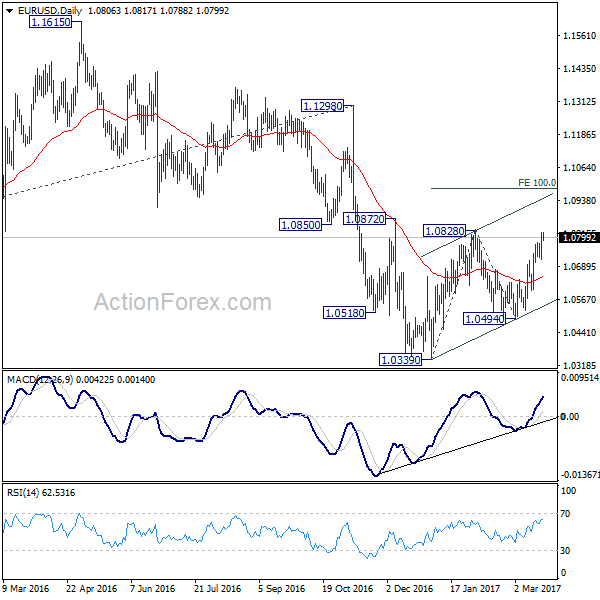The height and width of the screenshot is (600, 600).
Task: Click the 2 Mar 2017 date label
Action: pyautogui.click(x=537, y=589)
